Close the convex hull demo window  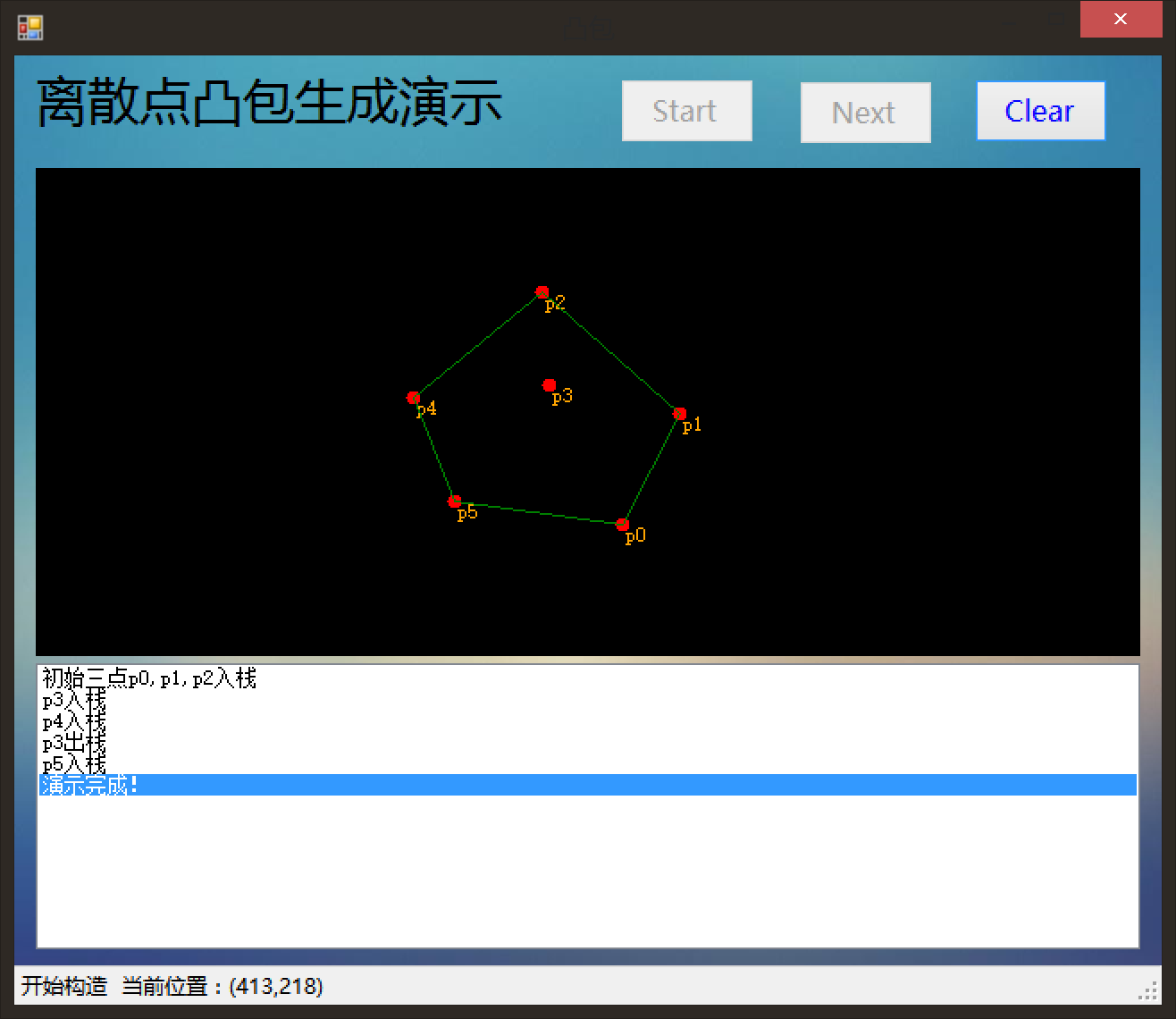point(1120,19)
